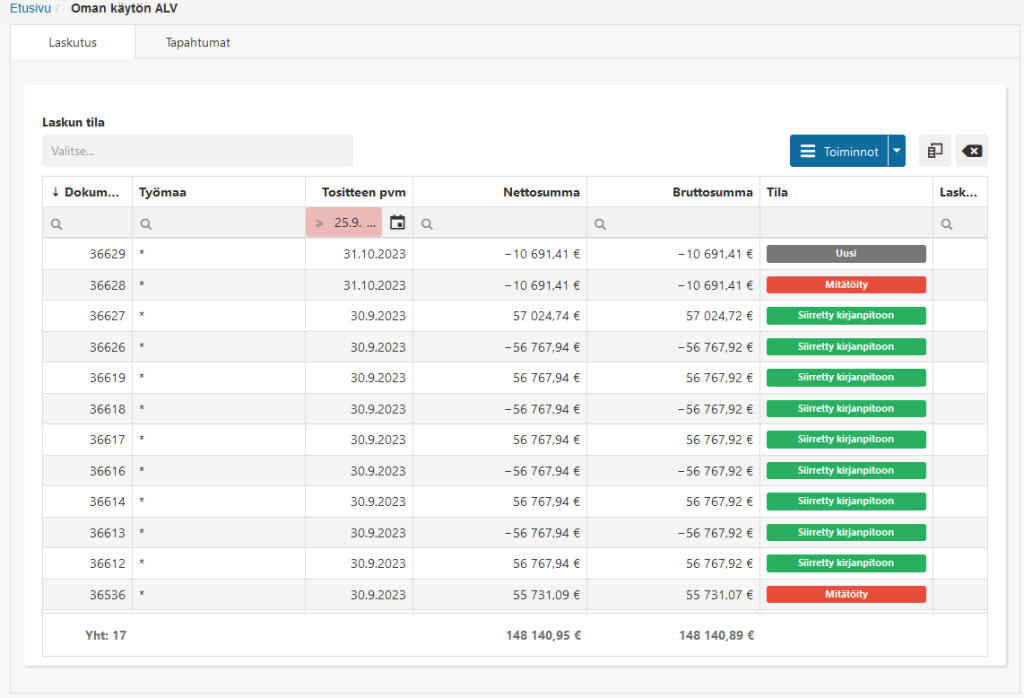Click the date filter operator arrow

tap(320, 223)
